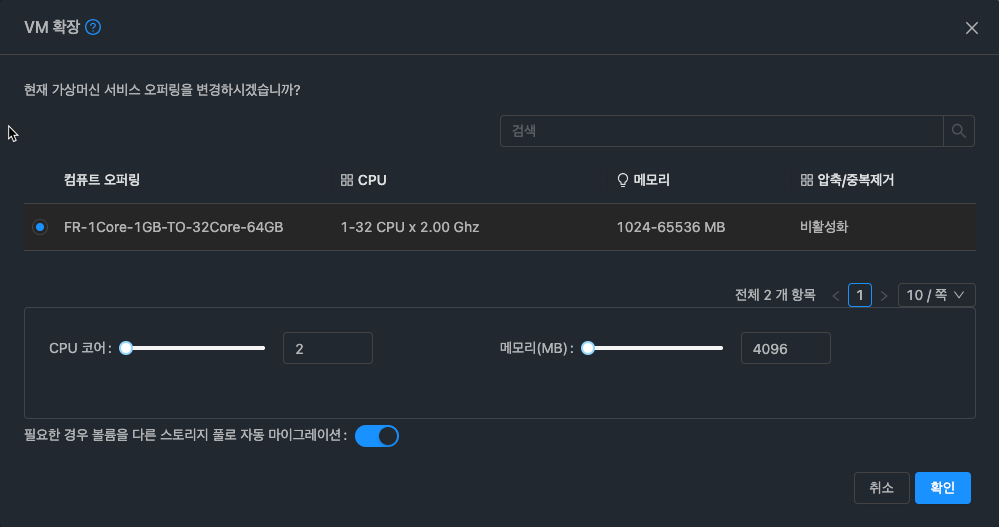The image size is (999, 527).
Task: Open the 10 / 쪽 page size dropdown
Action: point(936,295)
